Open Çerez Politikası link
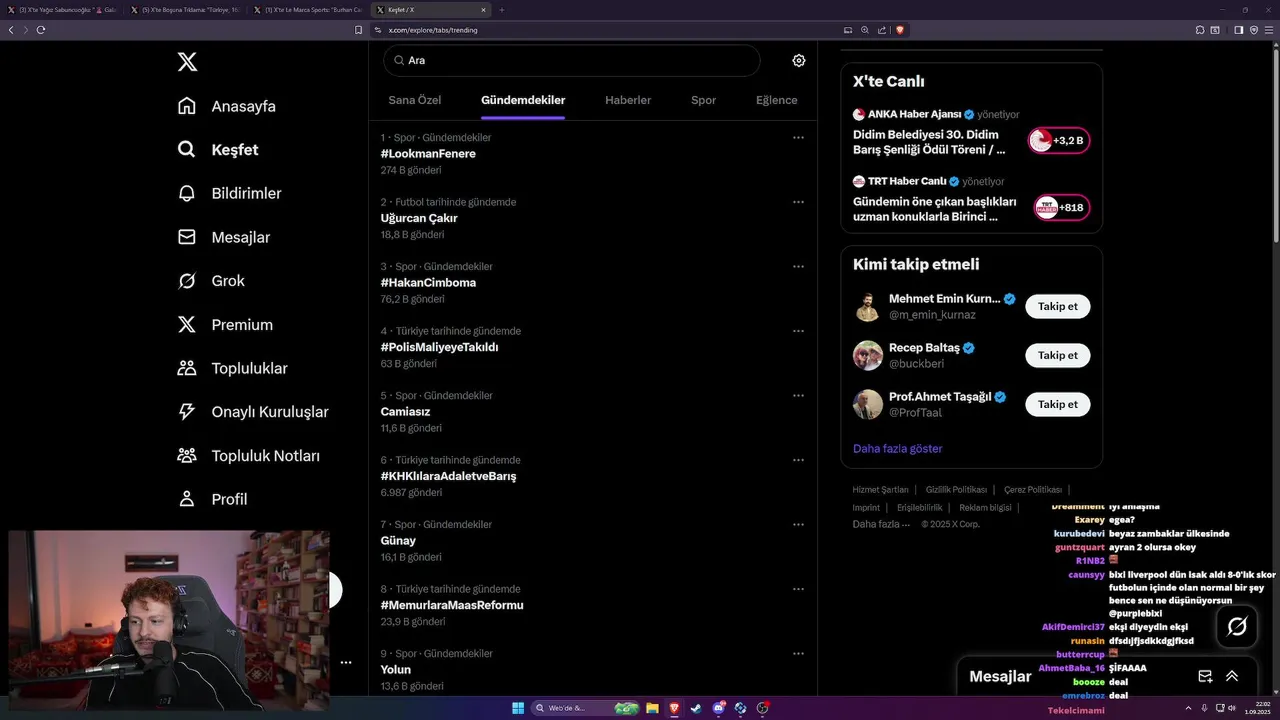1280x720 pixels. (x=1033, y=490)
